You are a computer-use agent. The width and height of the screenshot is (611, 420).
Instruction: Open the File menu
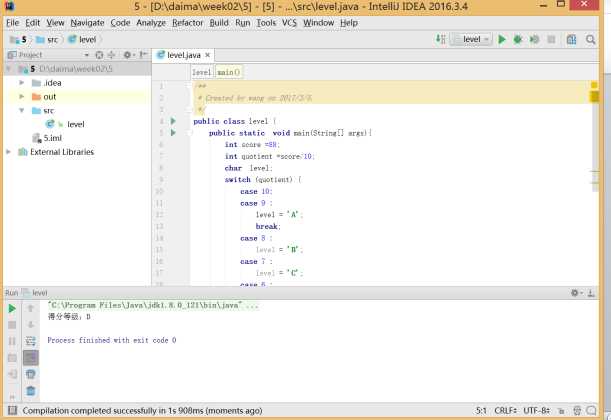12,23
